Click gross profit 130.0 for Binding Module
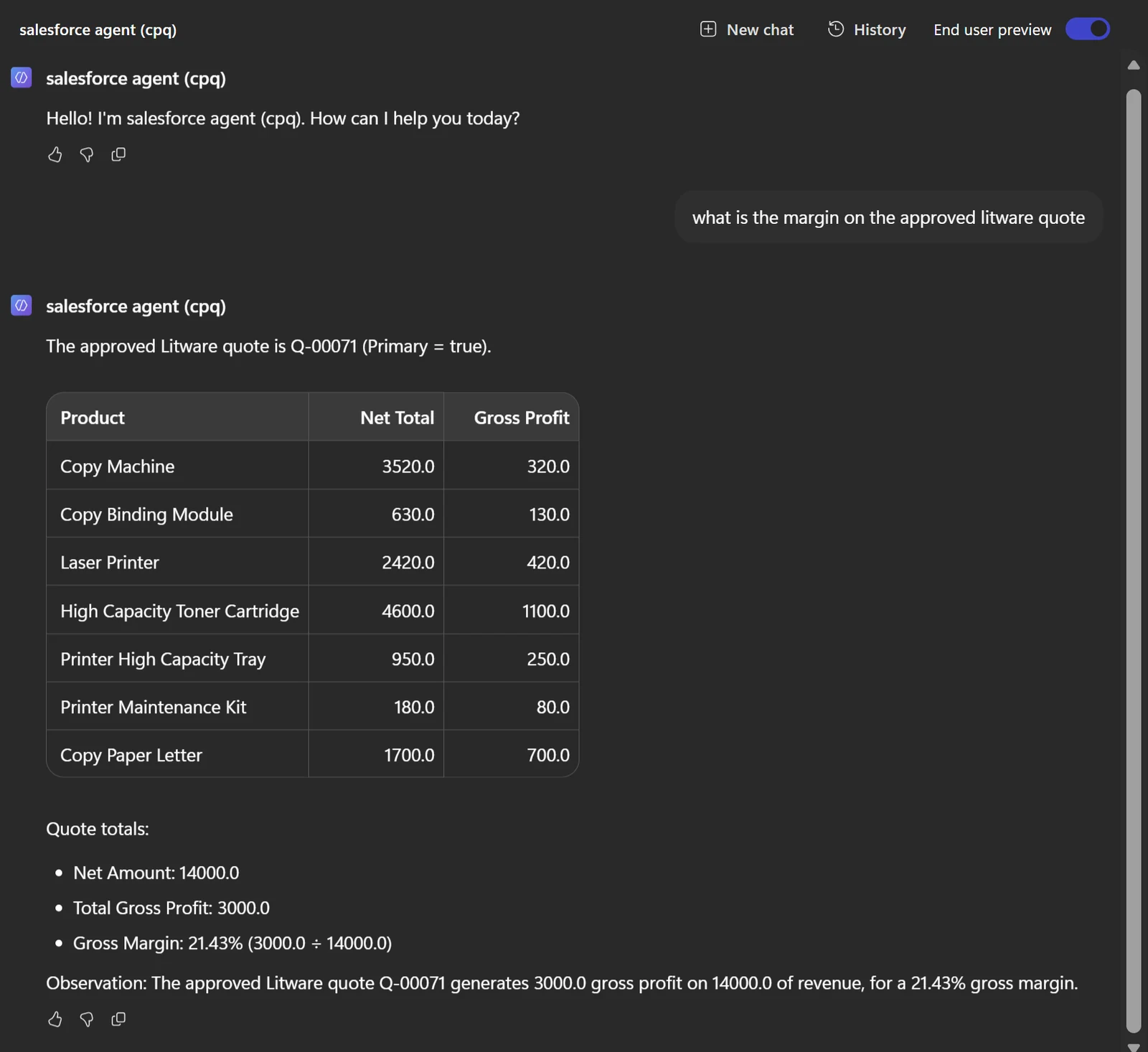This screenshot has width=1148, height=1052. pyautogui.click(x=512, y=514)
